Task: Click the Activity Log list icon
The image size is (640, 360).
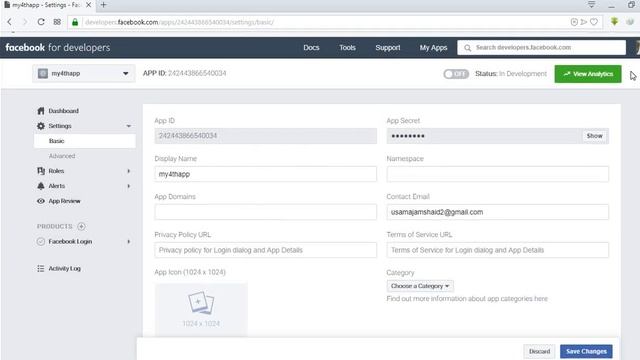Action: 41,268
